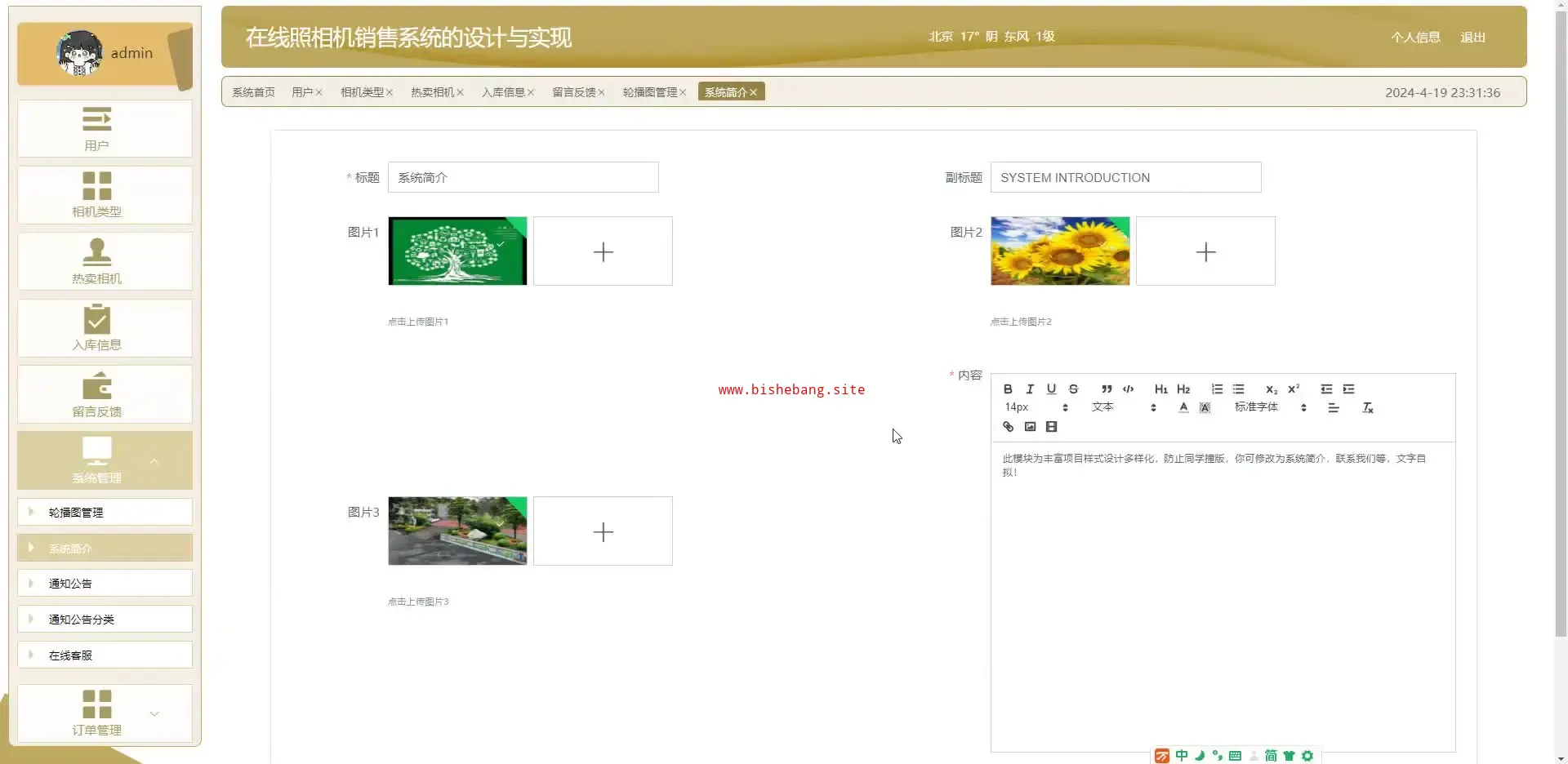The width and height of the screenshot is (1568, 764).
Task: Open 个人信息 profile link
Action: pyautogui.click(x=1415, y=37)
